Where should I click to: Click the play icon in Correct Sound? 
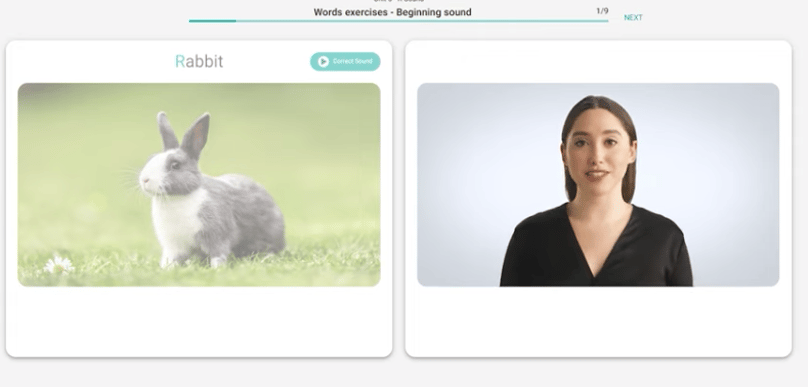pyautogui.click(x=323, y=61)
